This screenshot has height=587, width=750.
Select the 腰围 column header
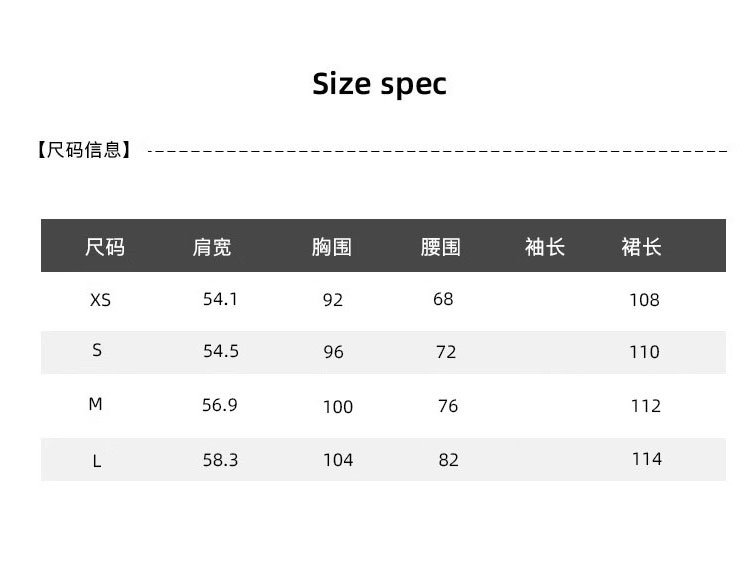tap(441, 247)
